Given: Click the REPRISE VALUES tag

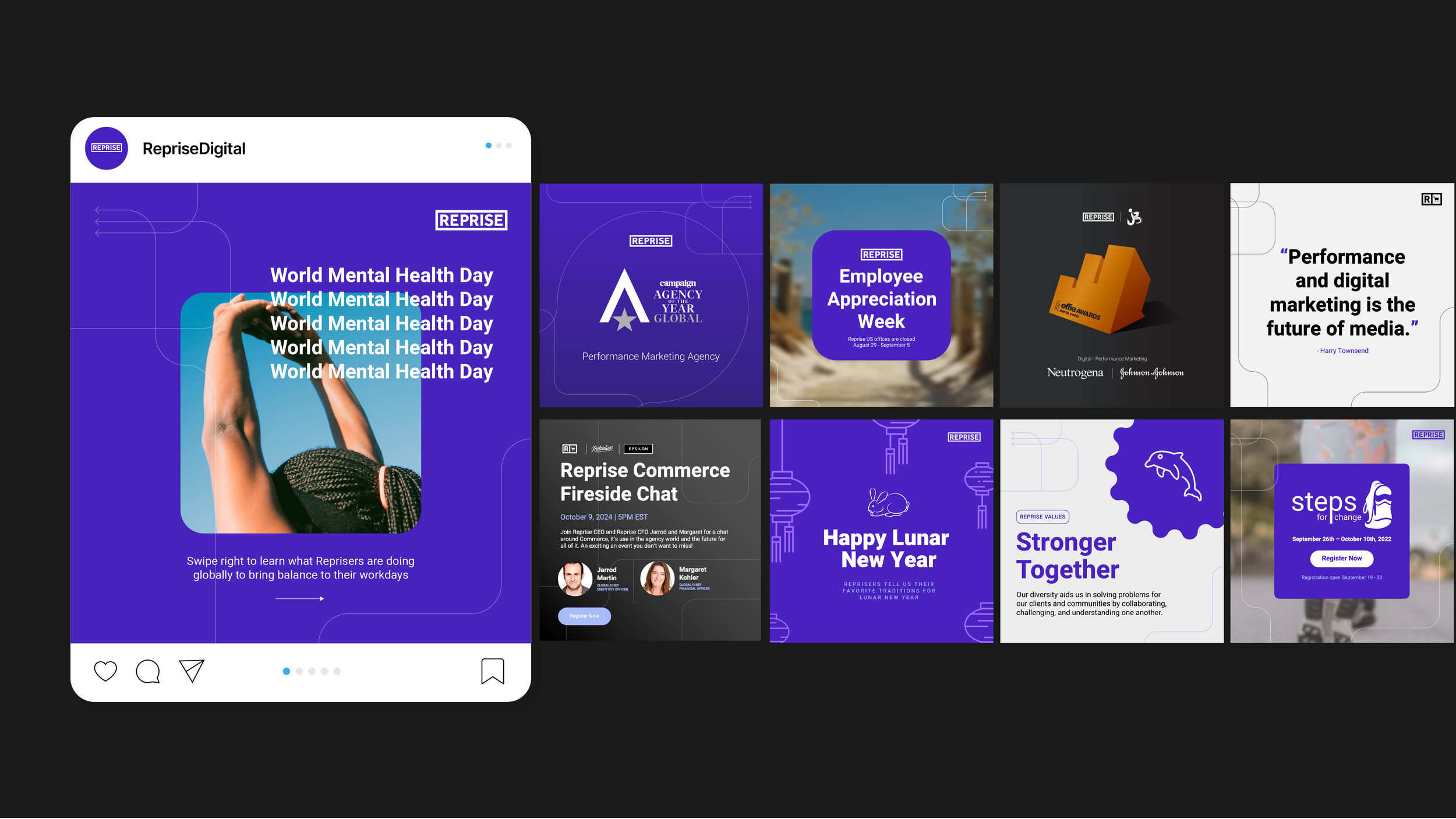Looking at the screenshot, I should (1042, 517).
